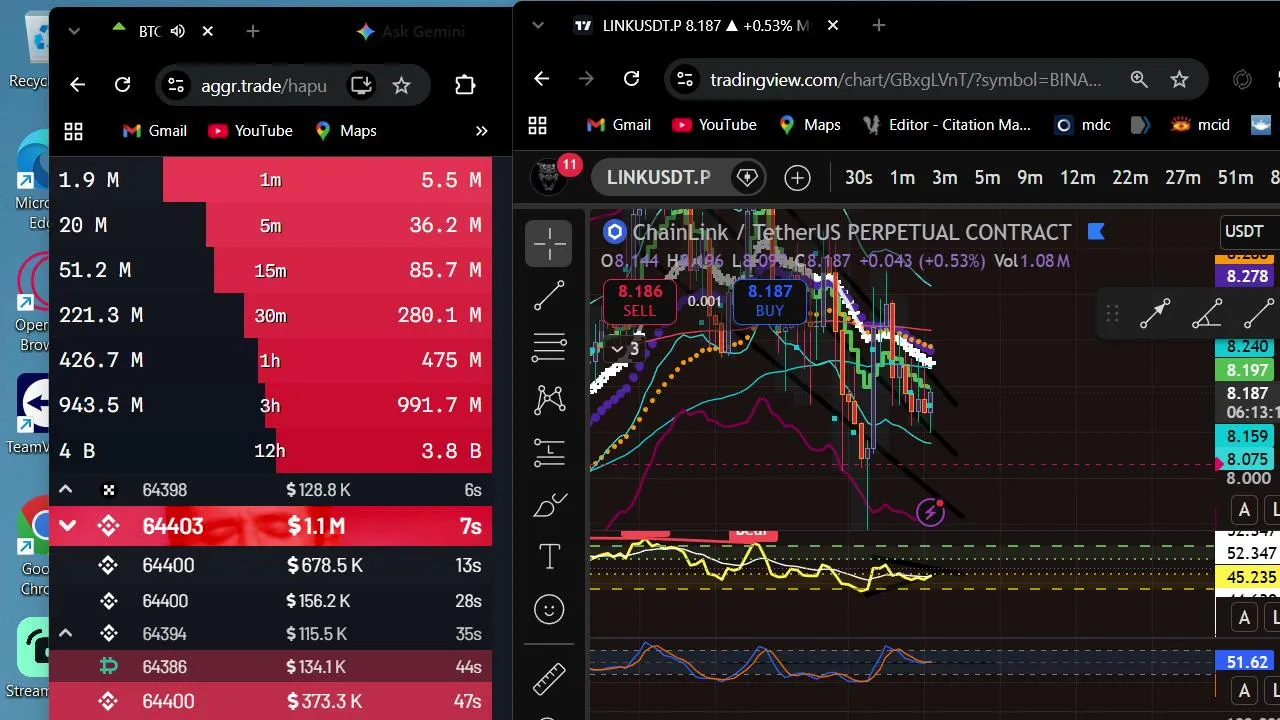Open extensions menu in aggr.trade browser window

465,86
